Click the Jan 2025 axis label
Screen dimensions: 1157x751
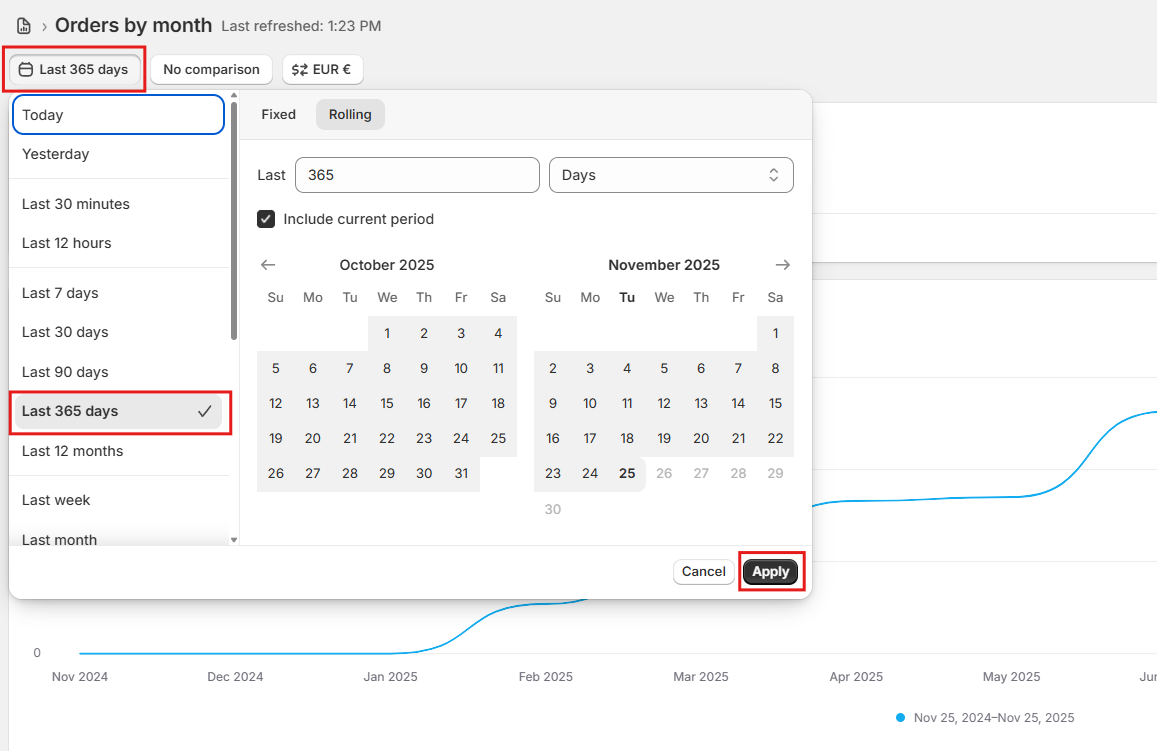point(390,676)
